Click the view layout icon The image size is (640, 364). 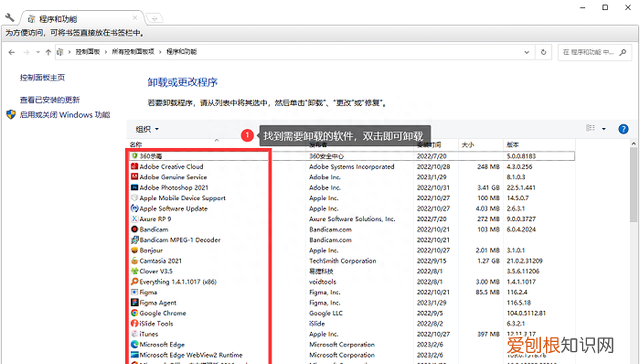(591, 128)
